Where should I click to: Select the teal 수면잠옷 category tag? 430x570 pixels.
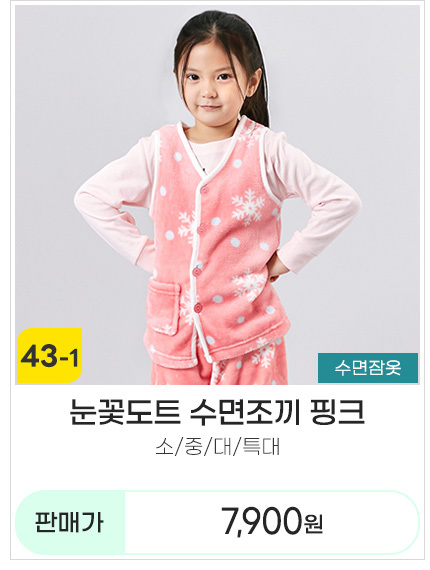367,368
